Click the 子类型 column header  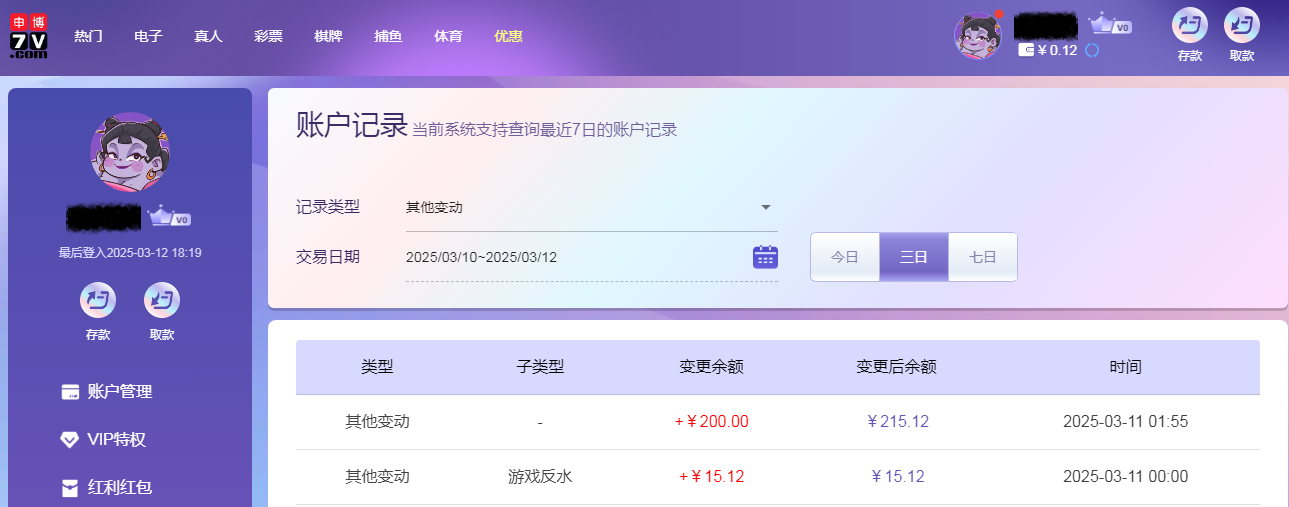click(x=540, y=367)
